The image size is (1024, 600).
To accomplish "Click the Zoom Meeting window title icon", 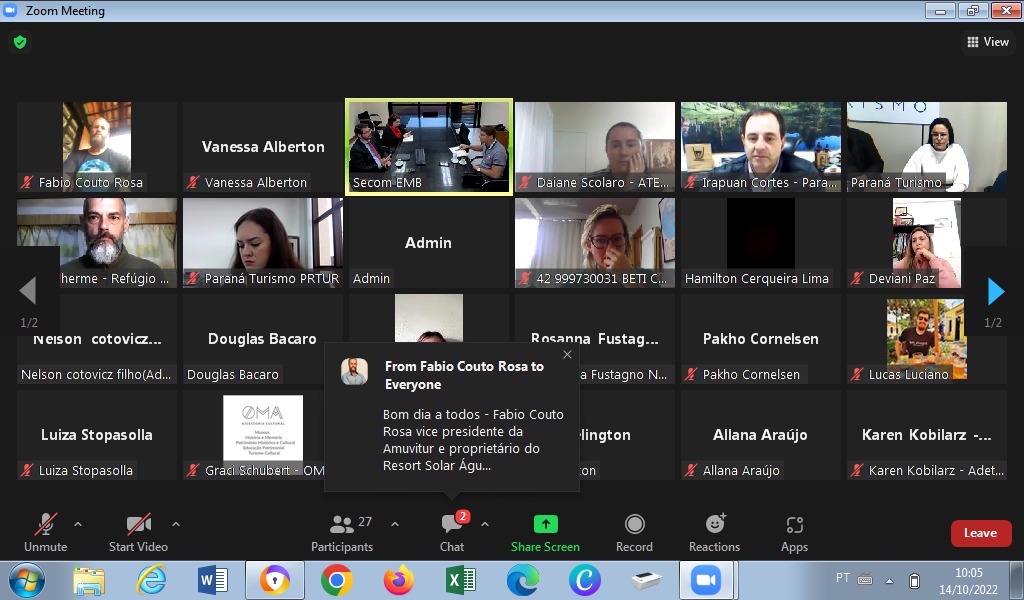I will [x=10, y=10].
